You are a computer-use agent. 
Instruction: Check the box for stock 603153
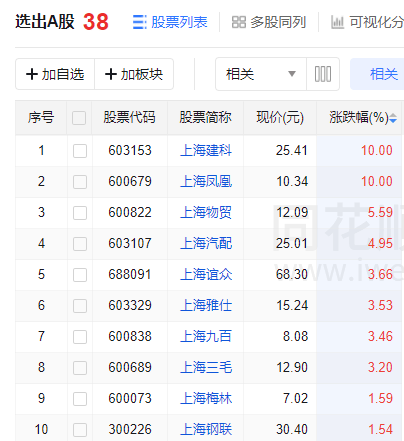tap(80, 151)
